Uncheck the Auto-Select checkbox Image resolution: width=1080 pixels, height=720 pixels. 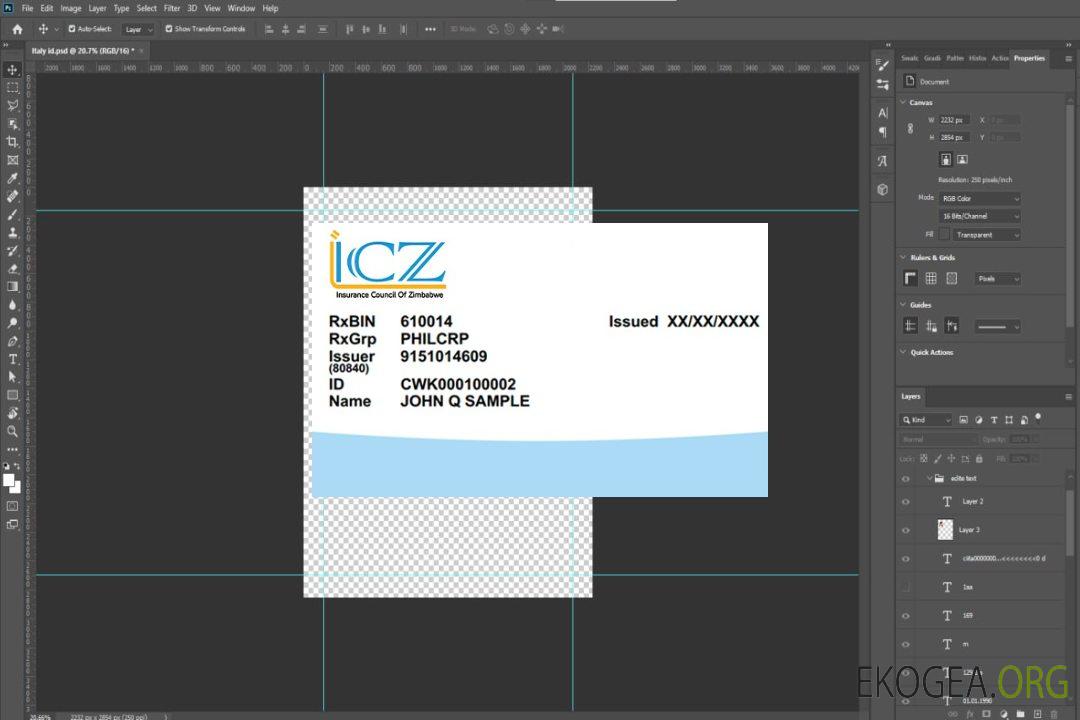[x=72, y=29]
